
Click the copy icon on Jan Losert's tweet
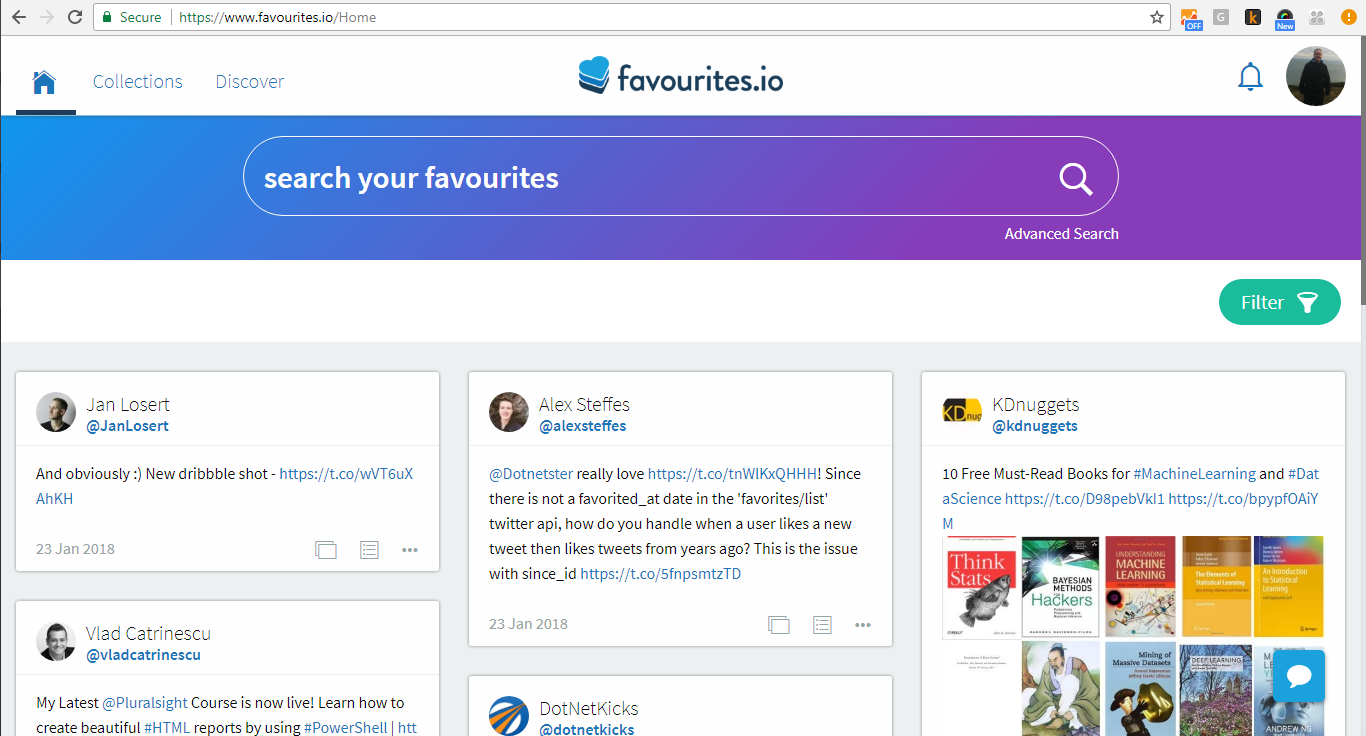point(325,549)
